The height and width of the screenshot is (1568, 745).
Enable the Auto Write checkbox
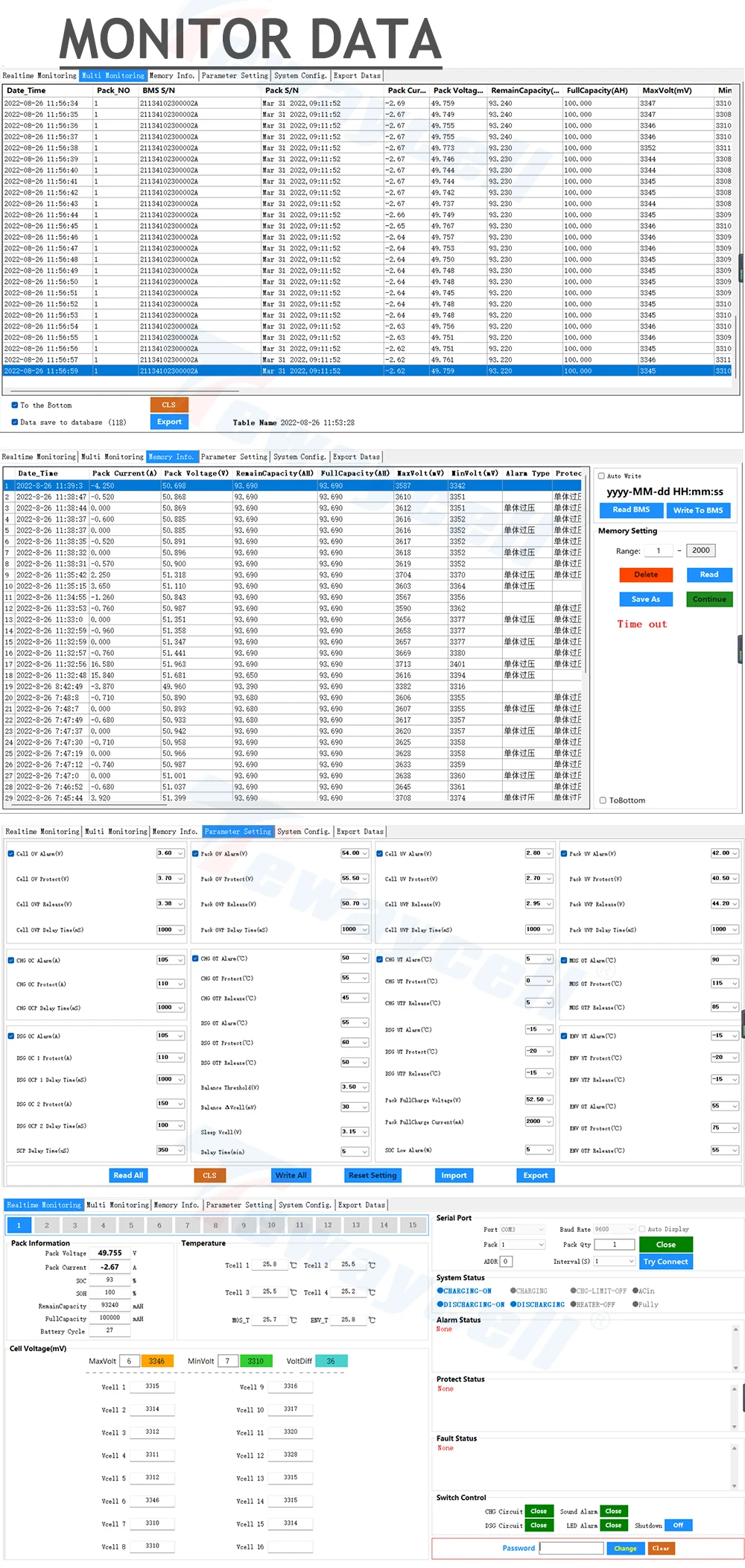[602, 475]
